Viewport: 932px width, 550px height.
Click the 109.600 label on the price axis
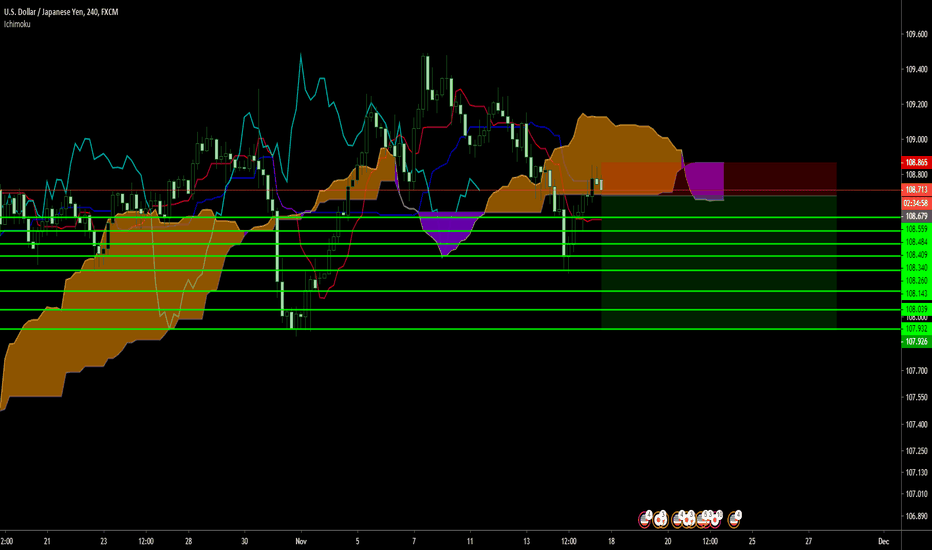coord(915,34)
